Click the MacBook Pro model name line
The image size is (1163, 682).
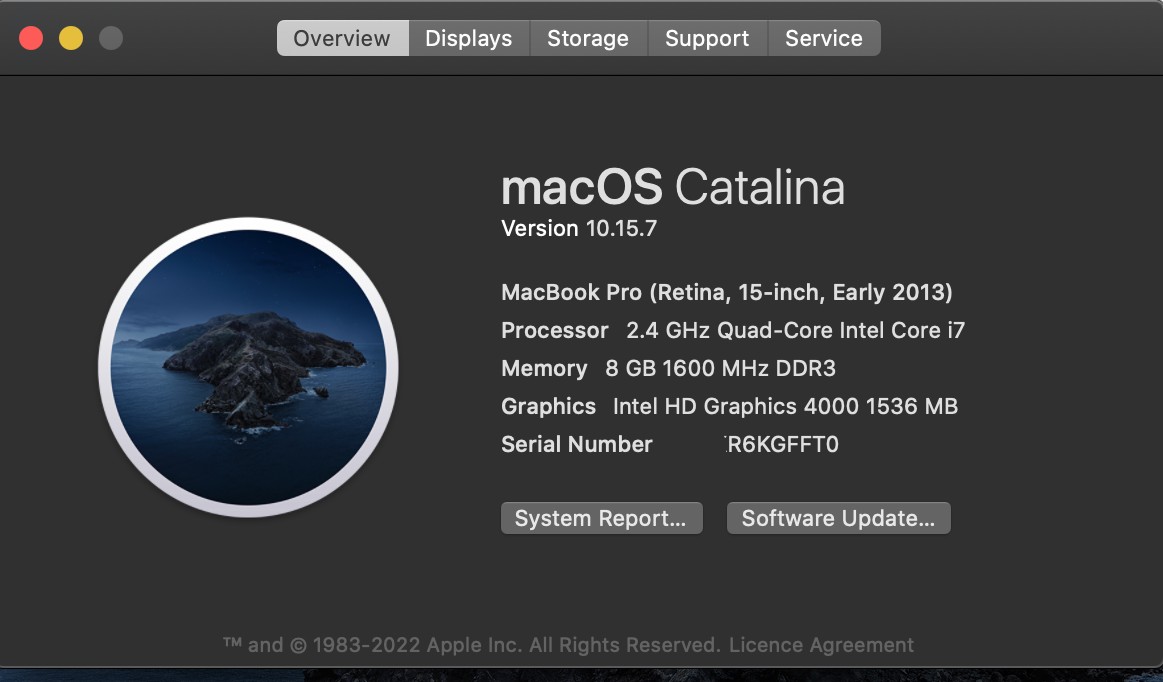(726, 293)
